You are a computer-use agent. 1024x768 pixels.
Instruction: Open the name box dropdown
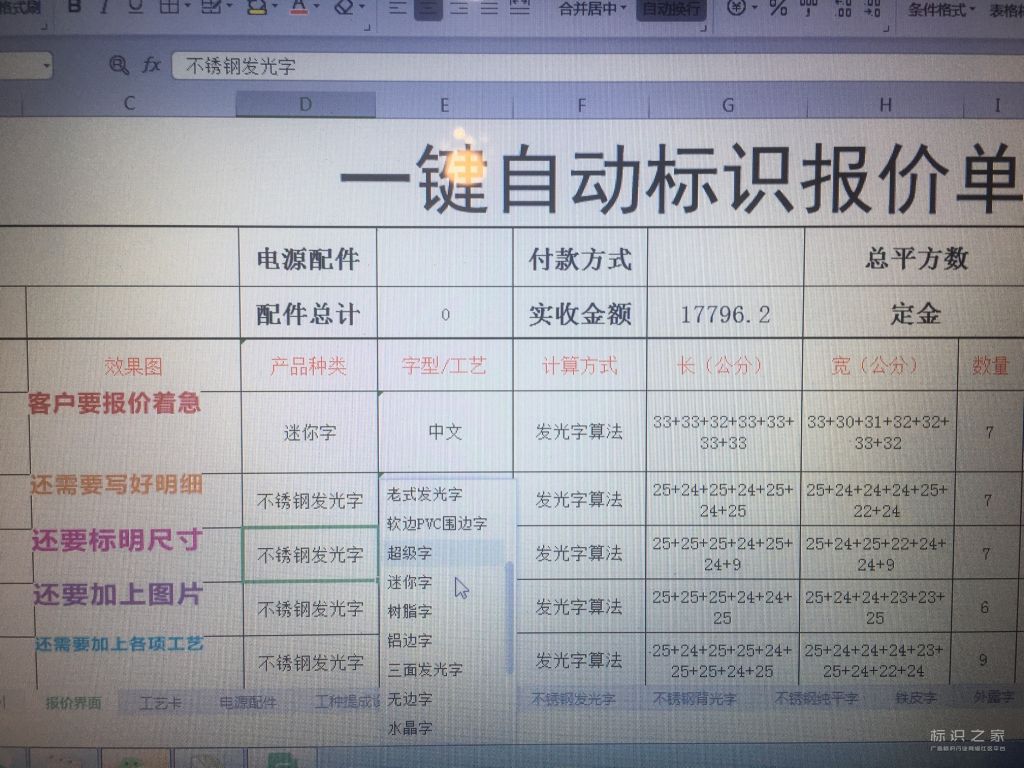click(46, 65)
